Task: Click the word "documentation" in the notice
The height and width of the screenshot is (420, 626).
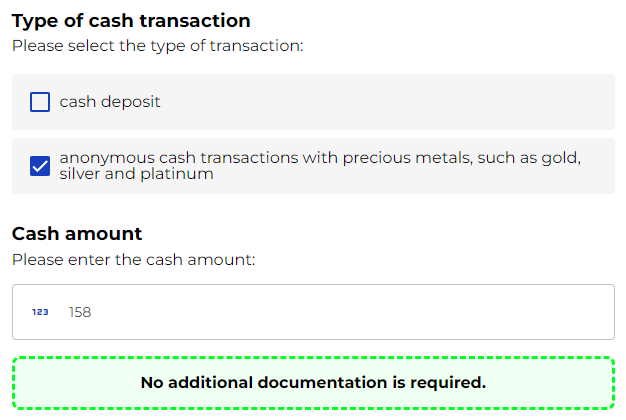Action: (323, 383)
